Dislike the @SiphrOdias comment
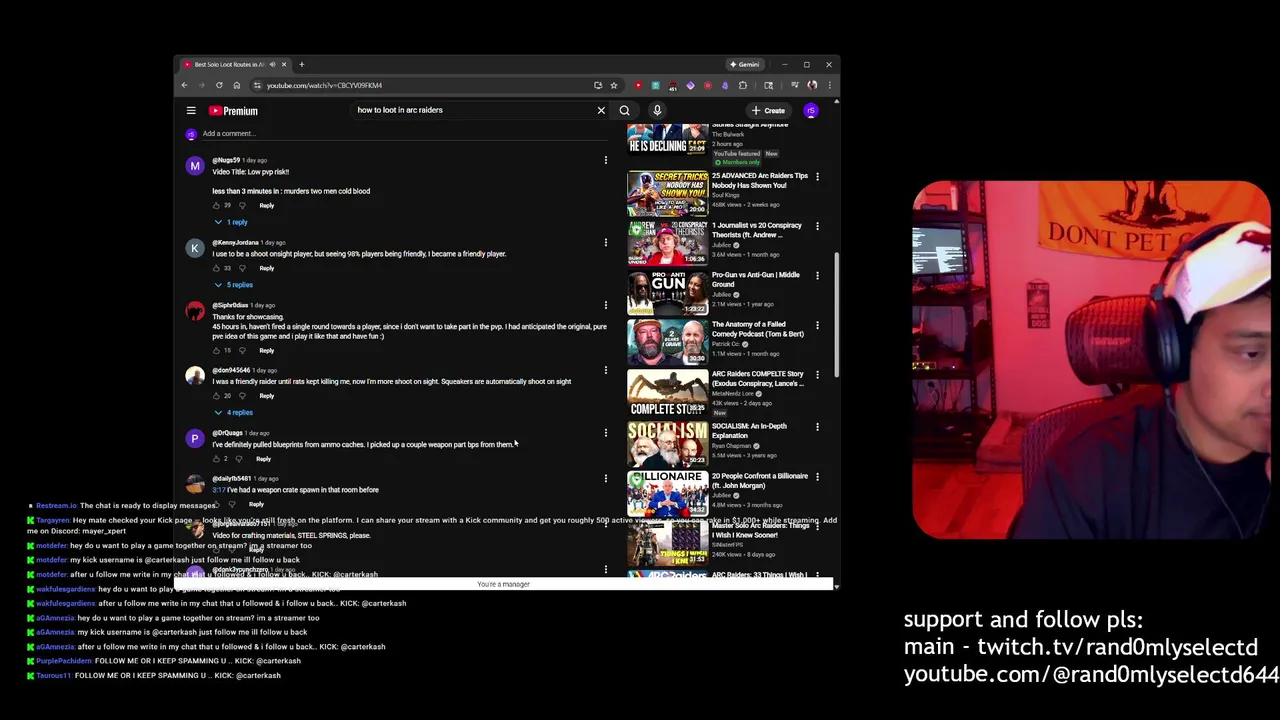Viewport: 1280px width, 720px height. point(242,351)
